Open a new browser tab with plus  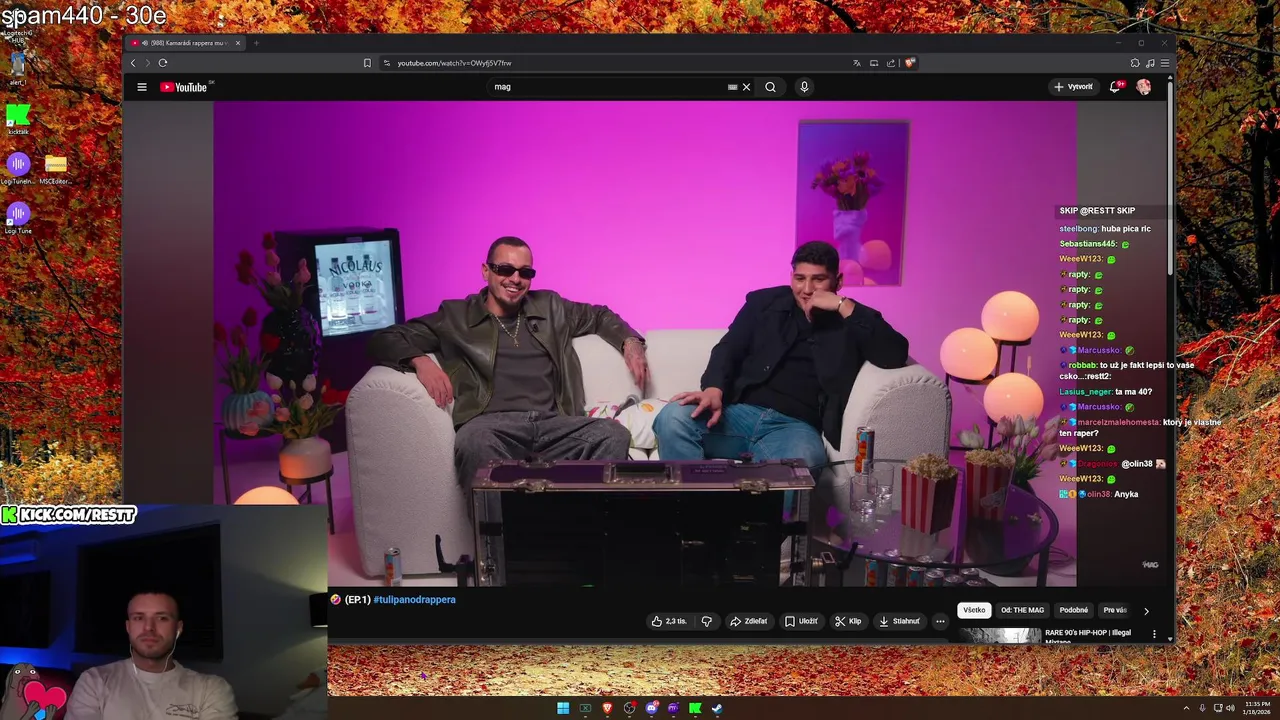pos(256,43)
